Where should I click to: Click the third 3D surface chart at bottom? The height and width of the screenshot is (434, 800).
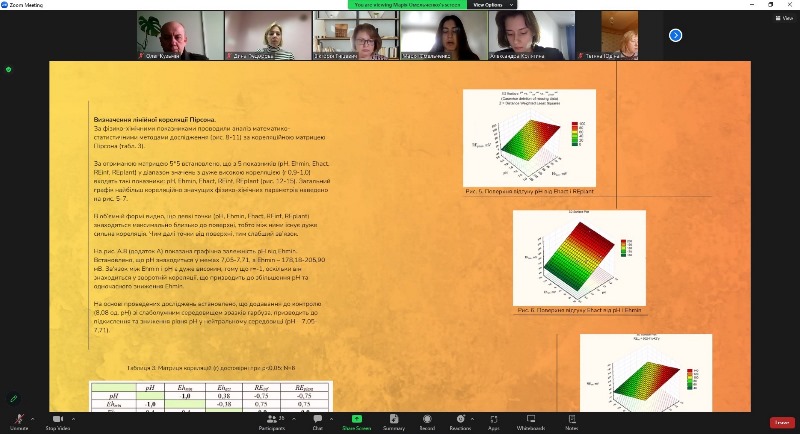[646, 373]
